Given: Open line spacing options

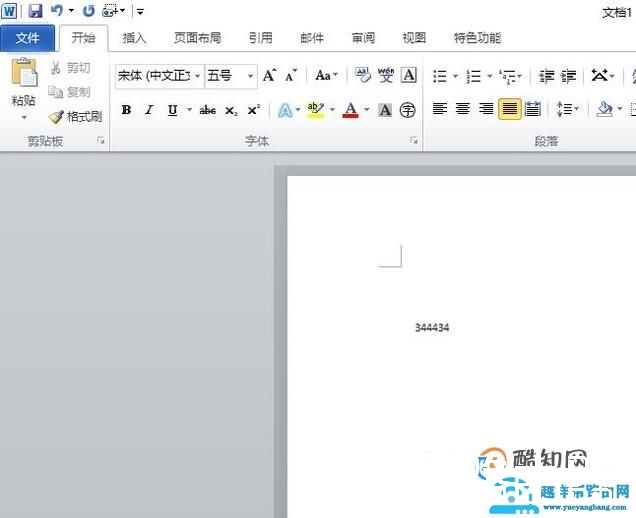Looking at the screenshot, I should coord(567,109).
